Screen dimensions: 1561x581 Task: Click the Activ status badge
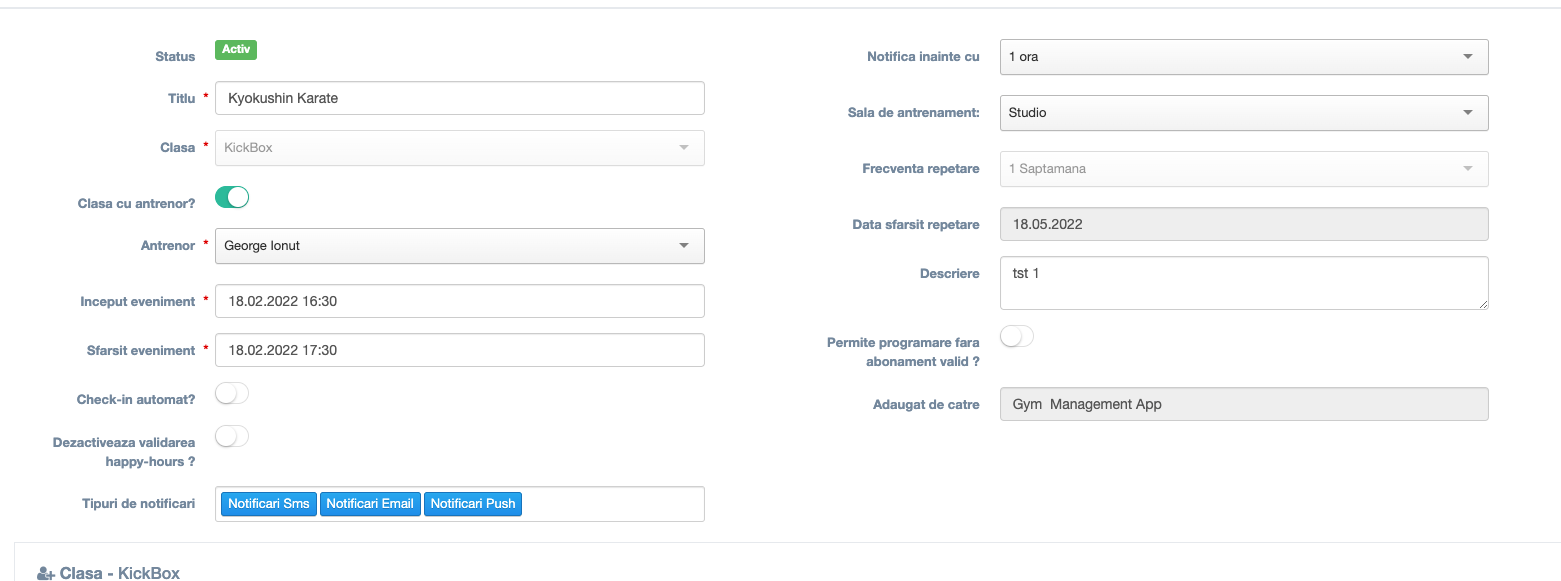click(236, 50)
